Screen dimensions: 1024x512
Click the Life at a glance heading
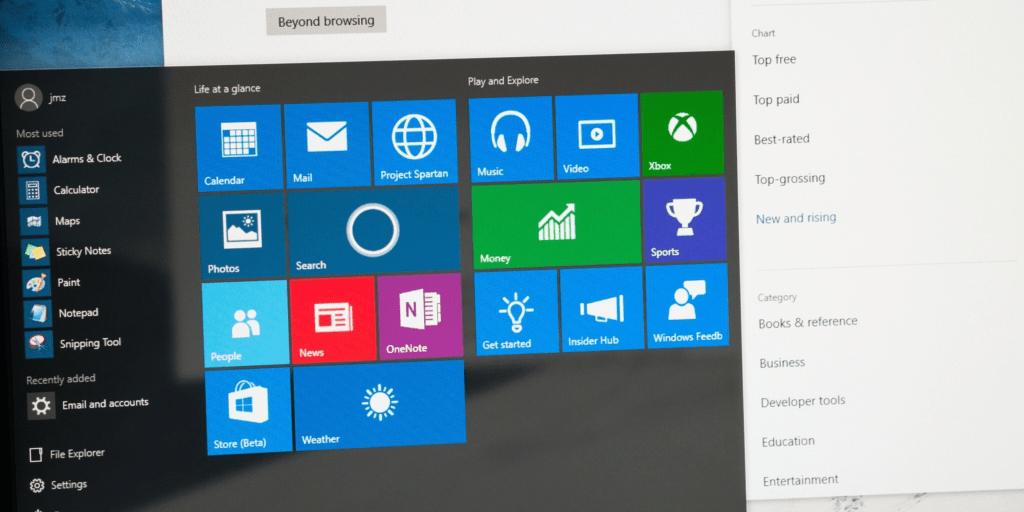(227, 89)
